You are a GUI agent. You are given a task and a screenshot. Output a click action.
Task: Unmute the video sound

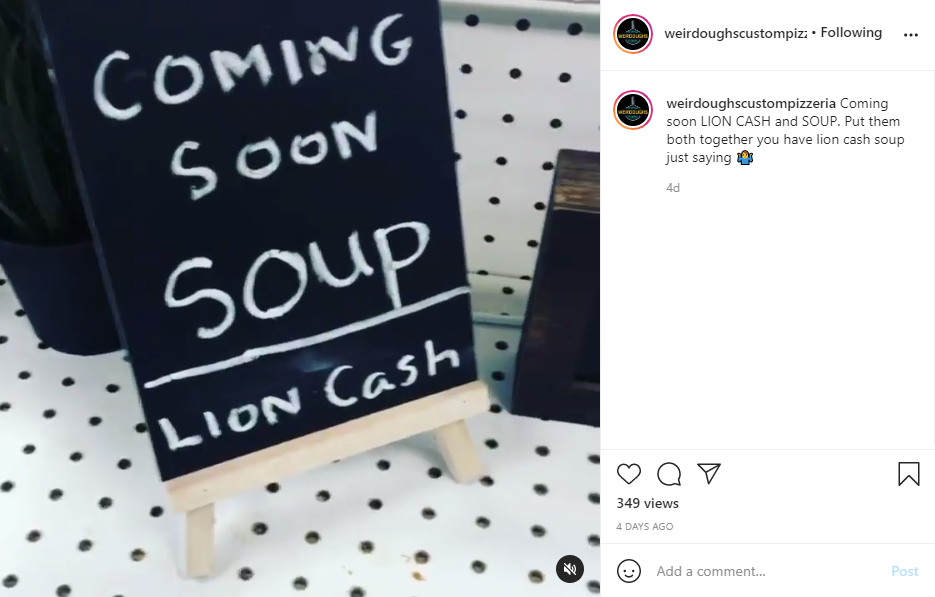click(570, 568)
